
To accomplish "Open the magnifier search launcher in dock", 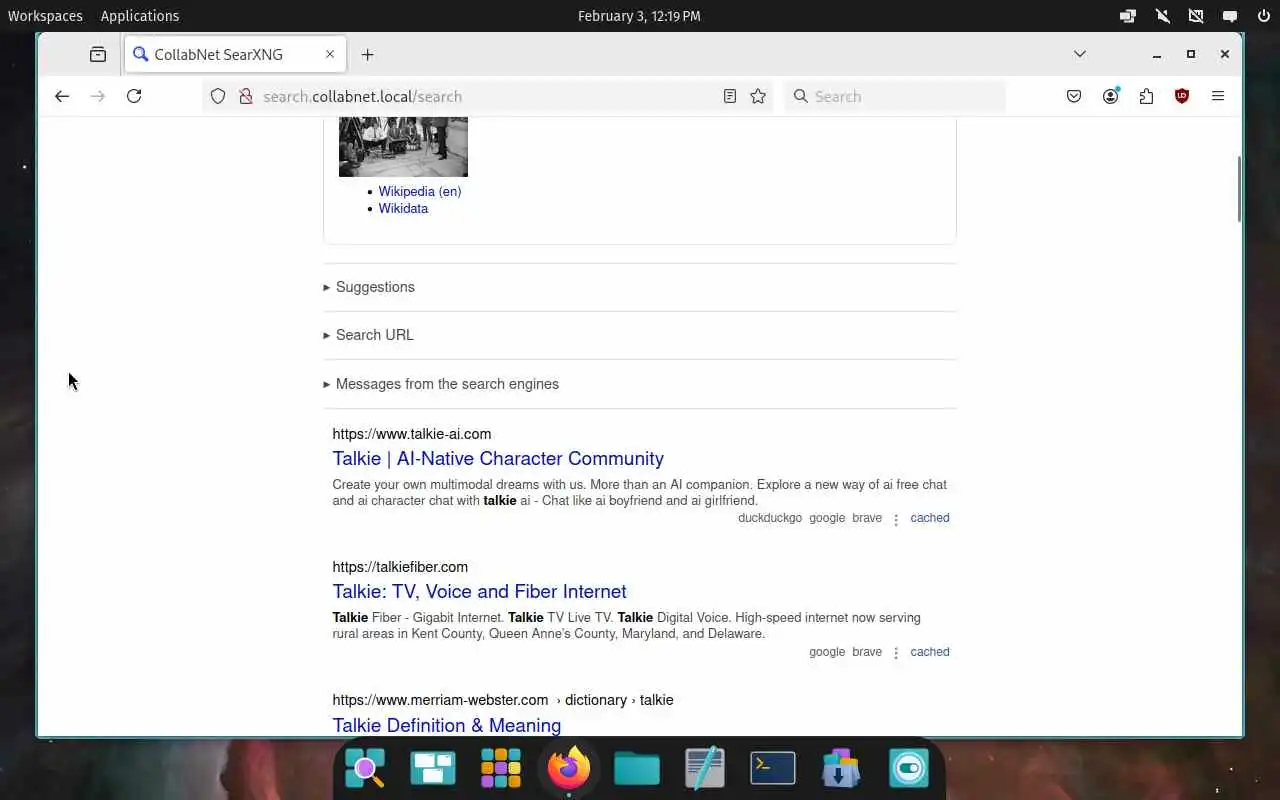I will [x=365, y=768].
